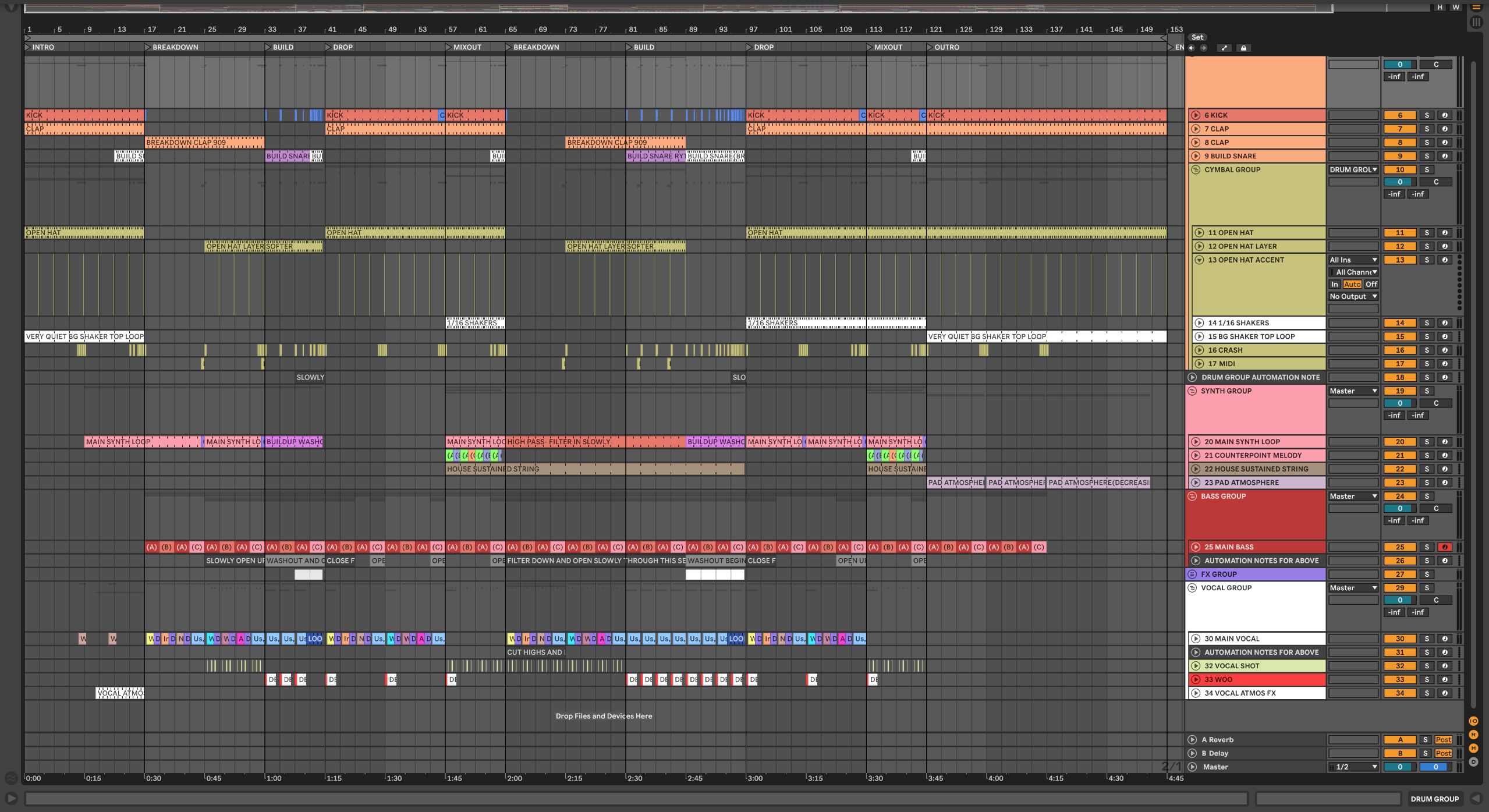Viewport: 1489px width, 812px height.
Task: Click the Set locator button
Action: tap(1197, 37)
